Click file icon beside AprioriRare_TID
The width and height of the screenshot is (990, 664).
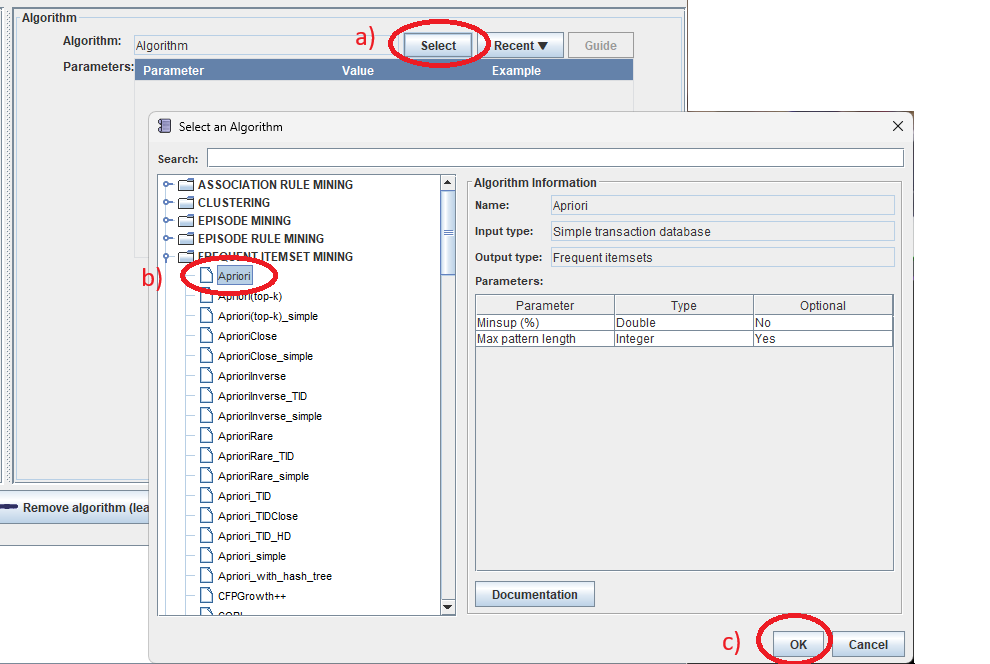[206, 455]
